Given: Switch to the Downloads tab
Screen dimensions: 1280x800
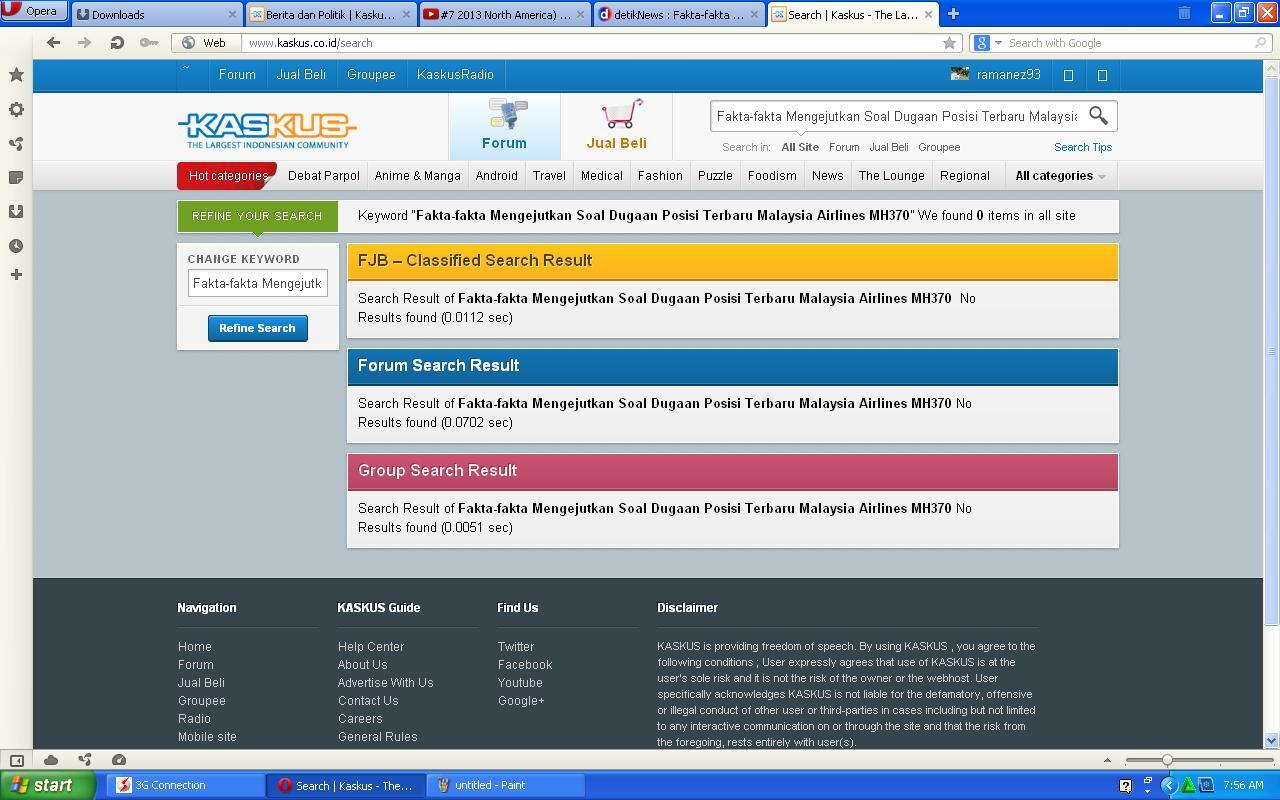Looking at the screenshot, I should (x=156, y=14).
